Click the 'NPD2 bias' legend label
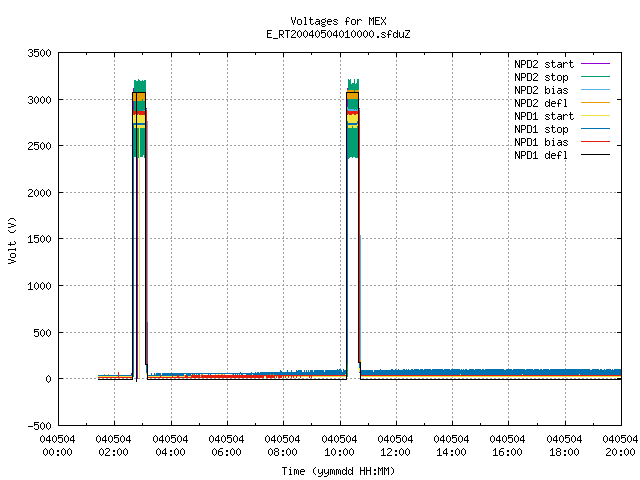 coord(541,90)
